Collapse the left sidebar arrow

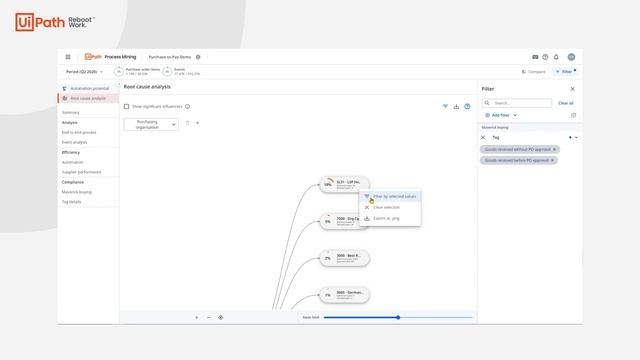(x=119, y=85)
